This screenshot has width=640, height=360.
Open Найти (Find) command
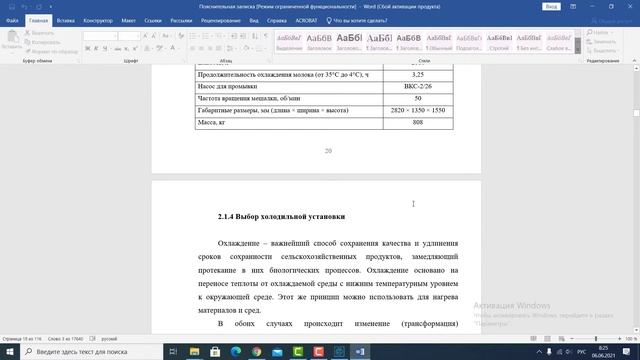(x=599, y=33)
